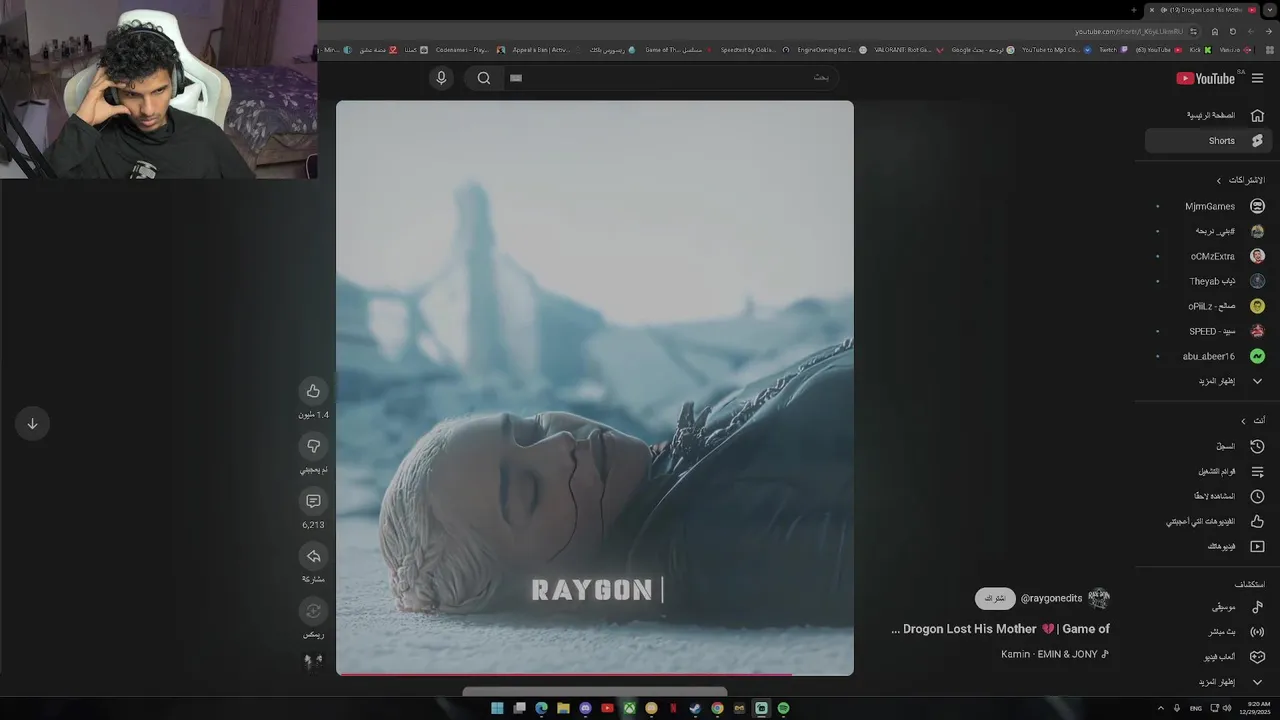
Task: Open Spotify from the taskbar
Action: pyautogui.click(x=783, y=708)
